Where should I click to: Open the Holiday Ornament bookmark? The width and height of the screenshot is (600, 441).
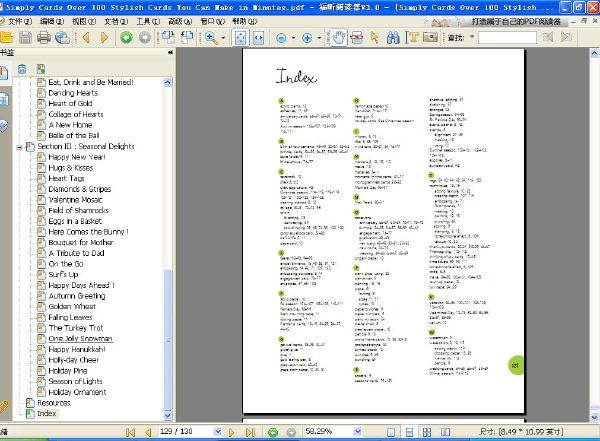(x=77, y=392)
